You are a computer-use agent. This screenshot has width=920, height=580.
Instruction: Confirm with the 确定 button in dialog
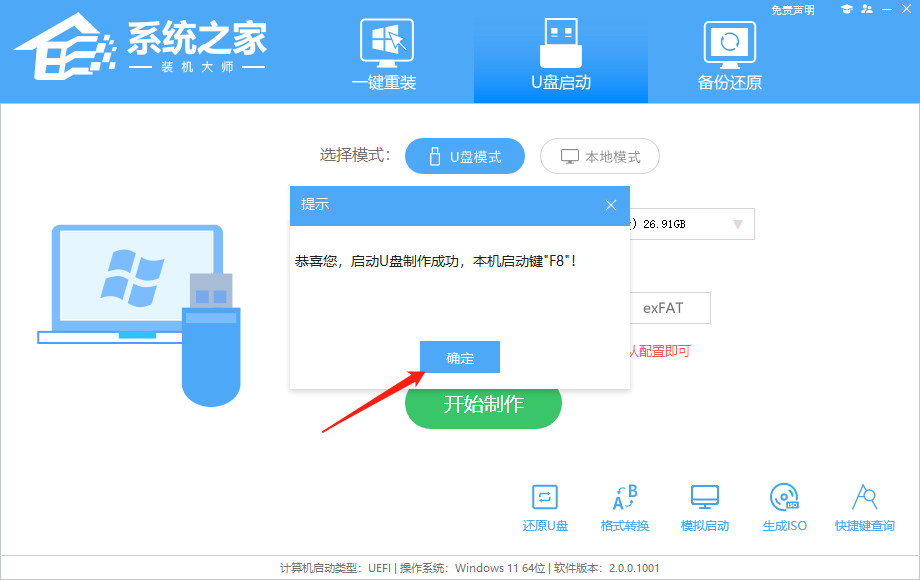tap(459, 357)
